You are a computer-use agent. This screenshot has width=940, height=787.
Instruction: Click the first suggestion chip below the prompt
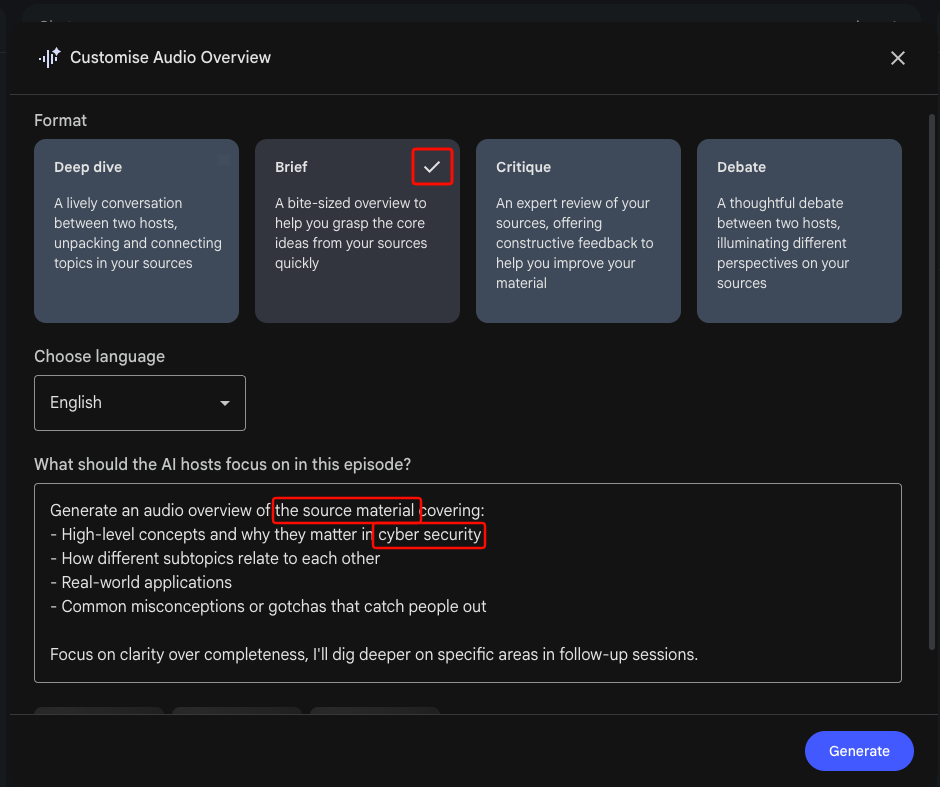(x=99, y=711)
